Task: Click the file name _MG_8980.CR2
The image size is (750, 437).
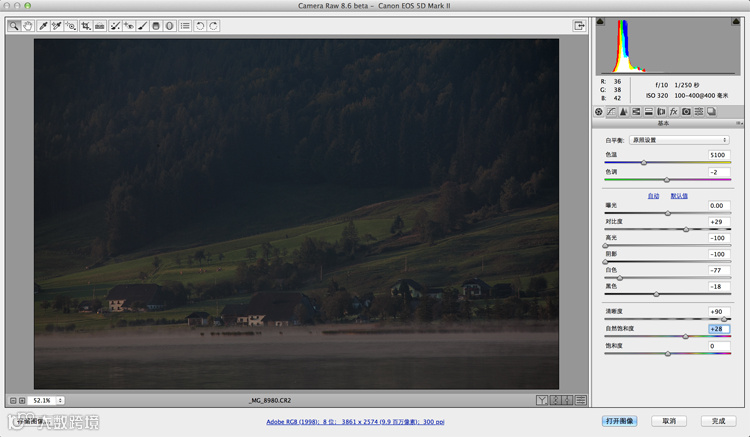Action: 270,401
